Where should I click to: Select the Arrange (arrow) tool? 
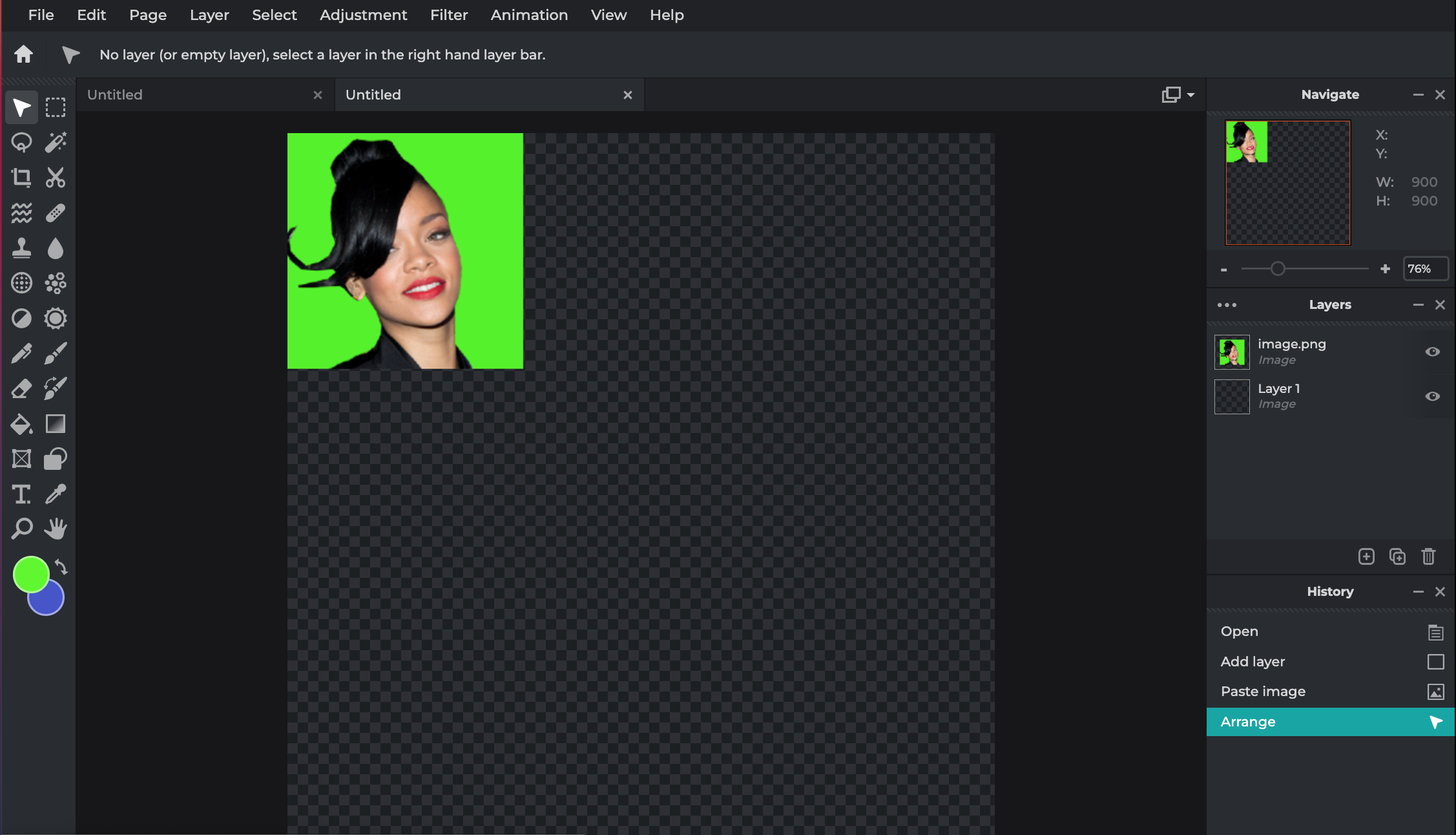21,107
